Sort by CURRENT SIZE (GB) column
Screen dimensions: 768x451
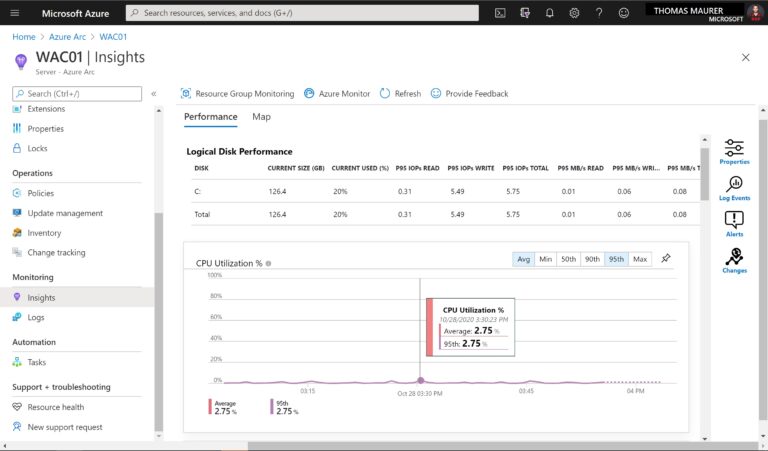coord(296,168)
